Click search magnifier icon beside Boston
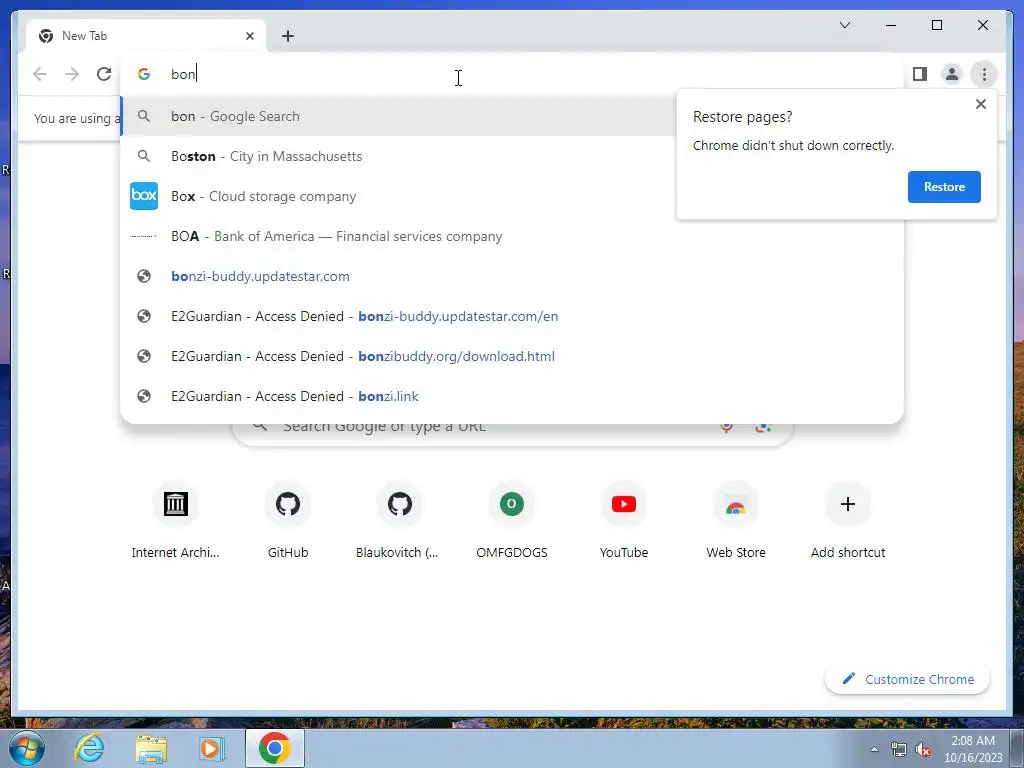The height and width of the screenshot is (768, 1024). point(144,156)
